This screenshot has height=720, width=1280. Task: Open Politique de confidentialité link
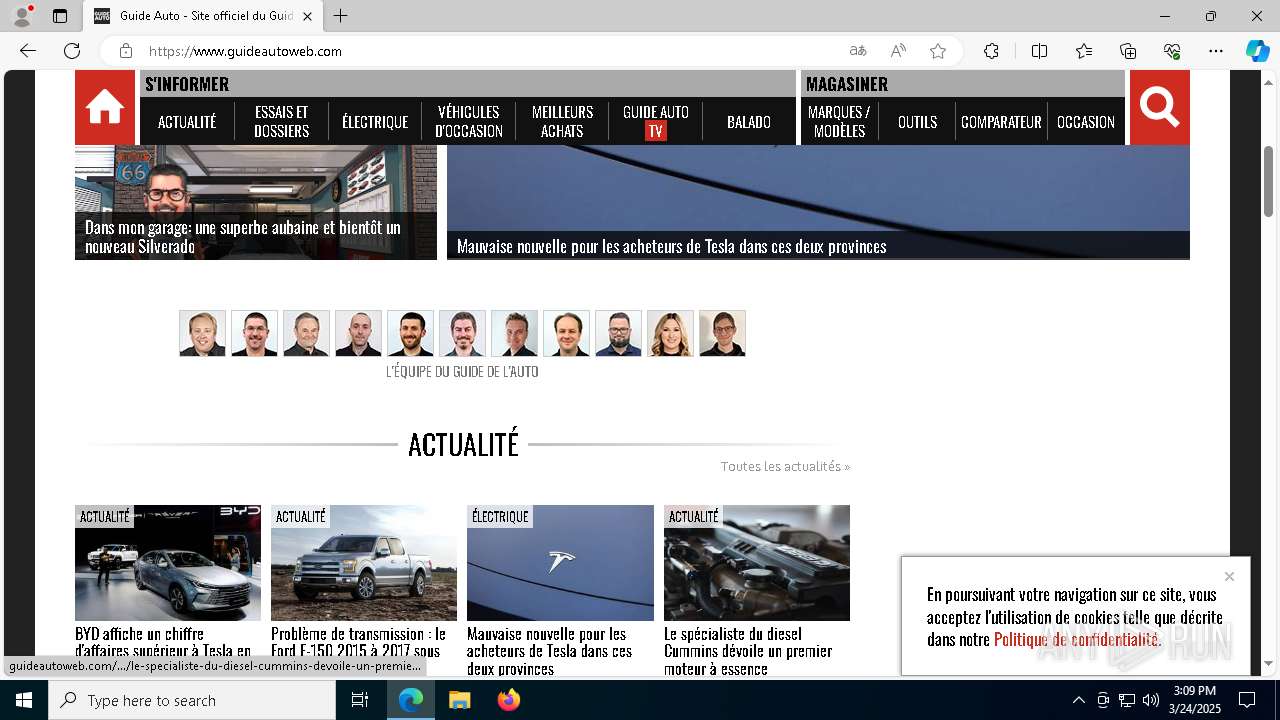1076,640
